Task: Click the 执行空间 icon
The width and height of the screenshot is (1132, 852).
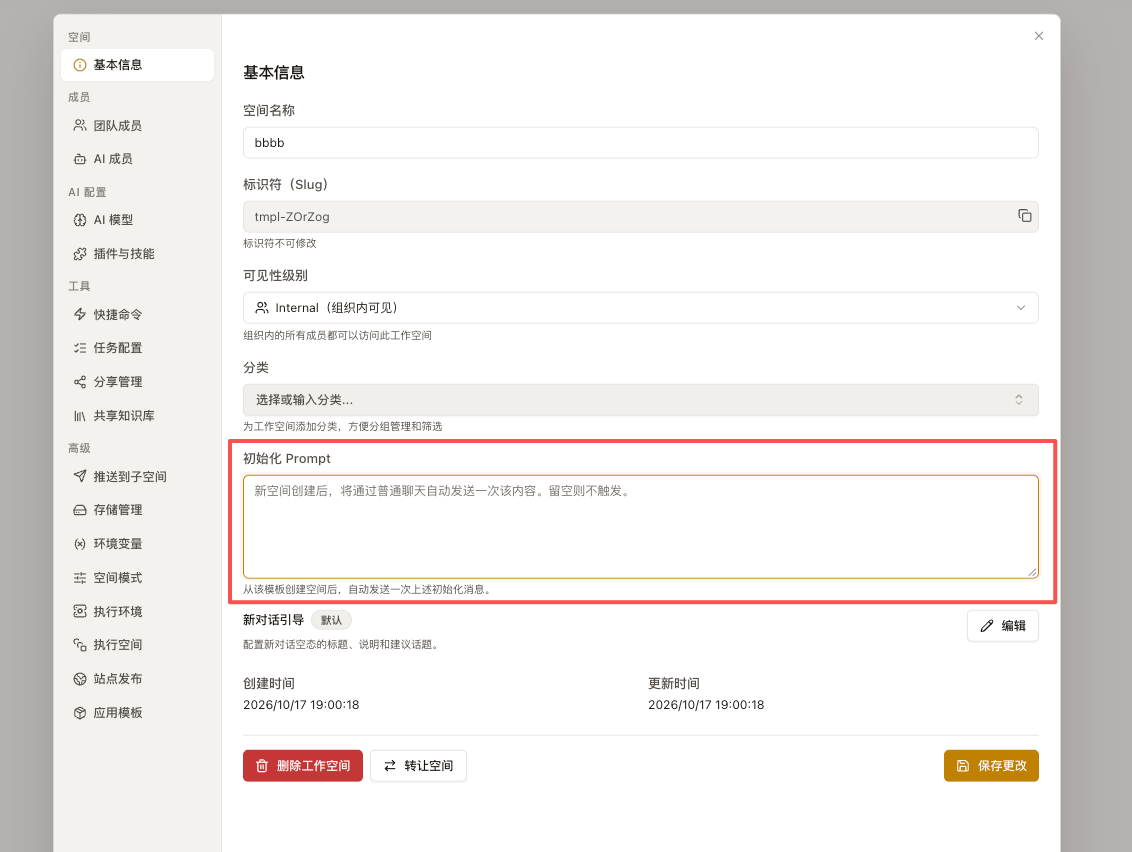Action: [x=80, y=645]
